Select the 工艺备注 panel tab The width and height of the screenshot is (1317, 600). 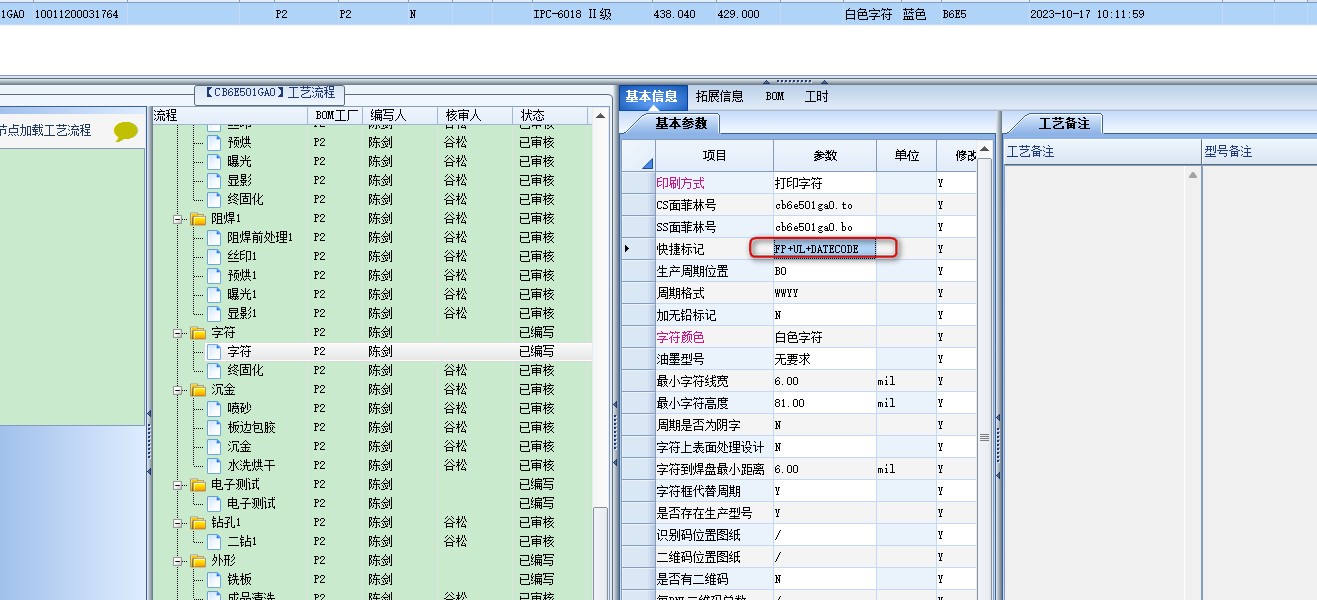[1065, 124]
